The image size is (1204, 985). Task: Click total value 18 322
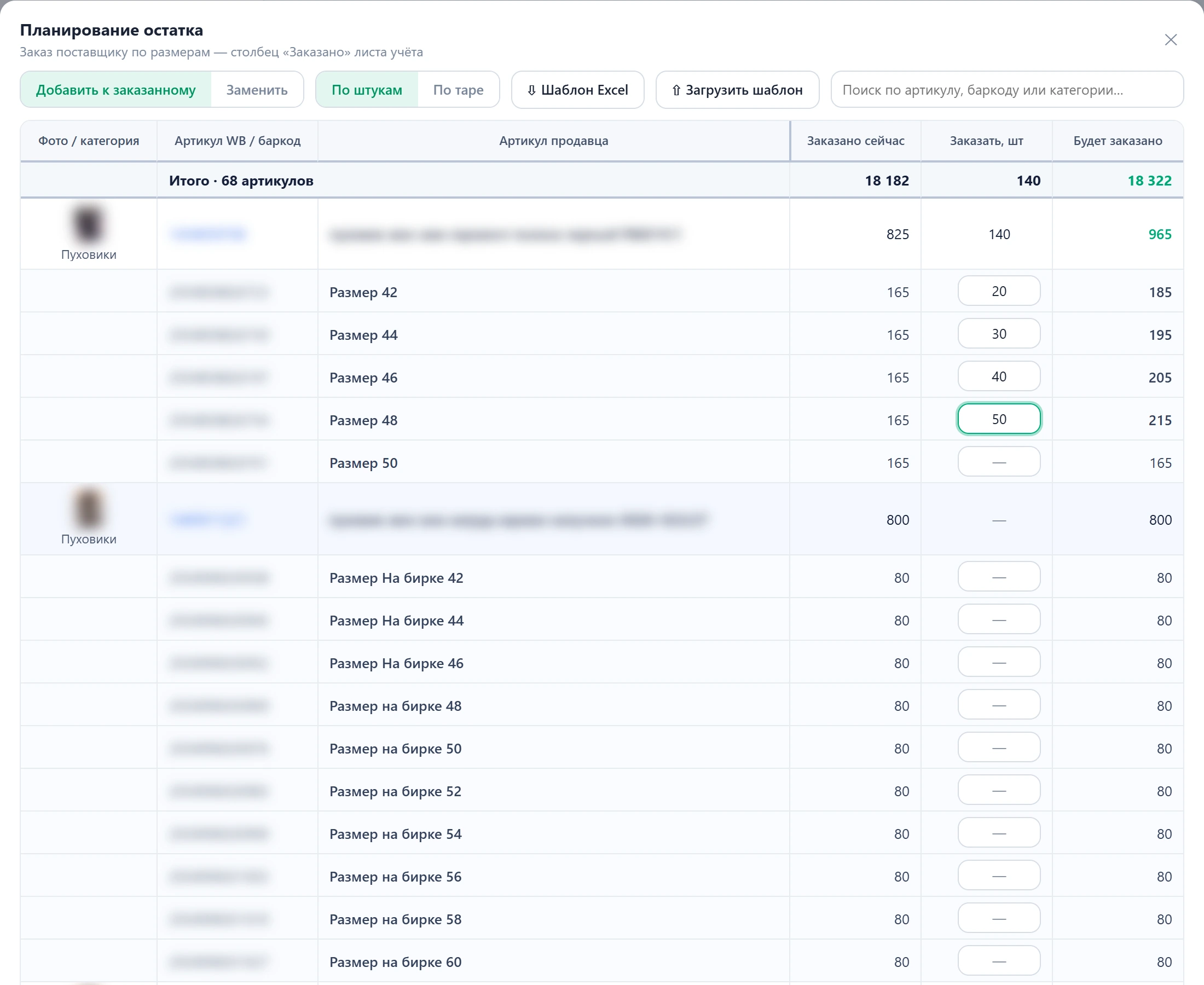[x=1149, y=181]
